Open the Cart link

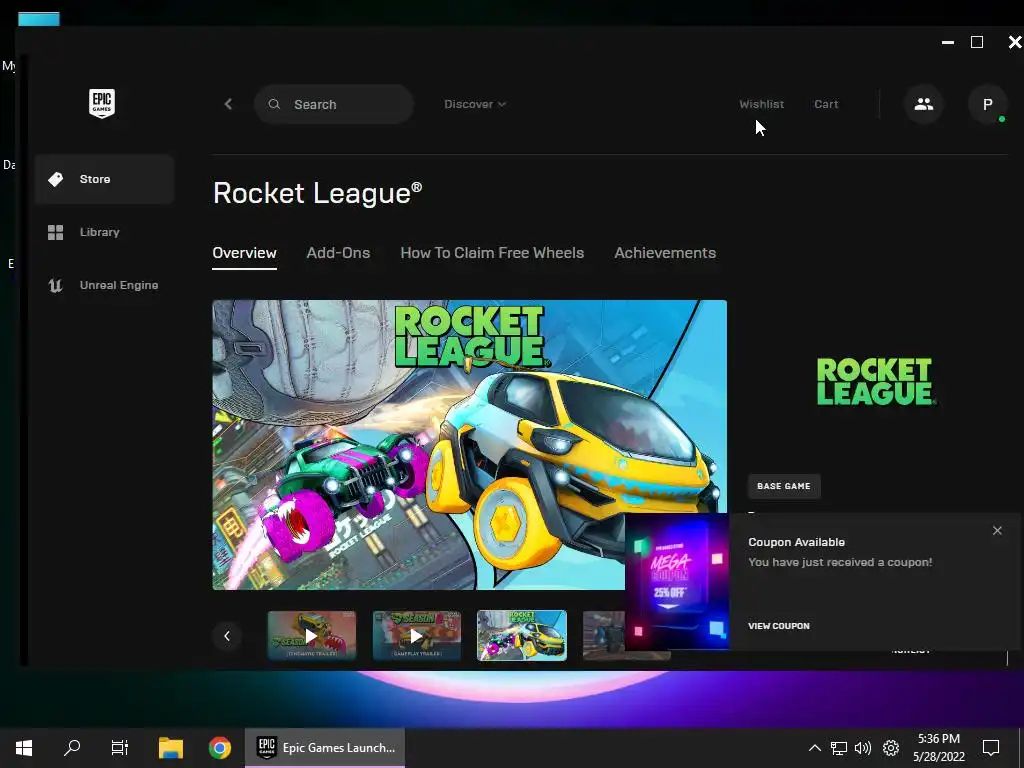(826, 104)
